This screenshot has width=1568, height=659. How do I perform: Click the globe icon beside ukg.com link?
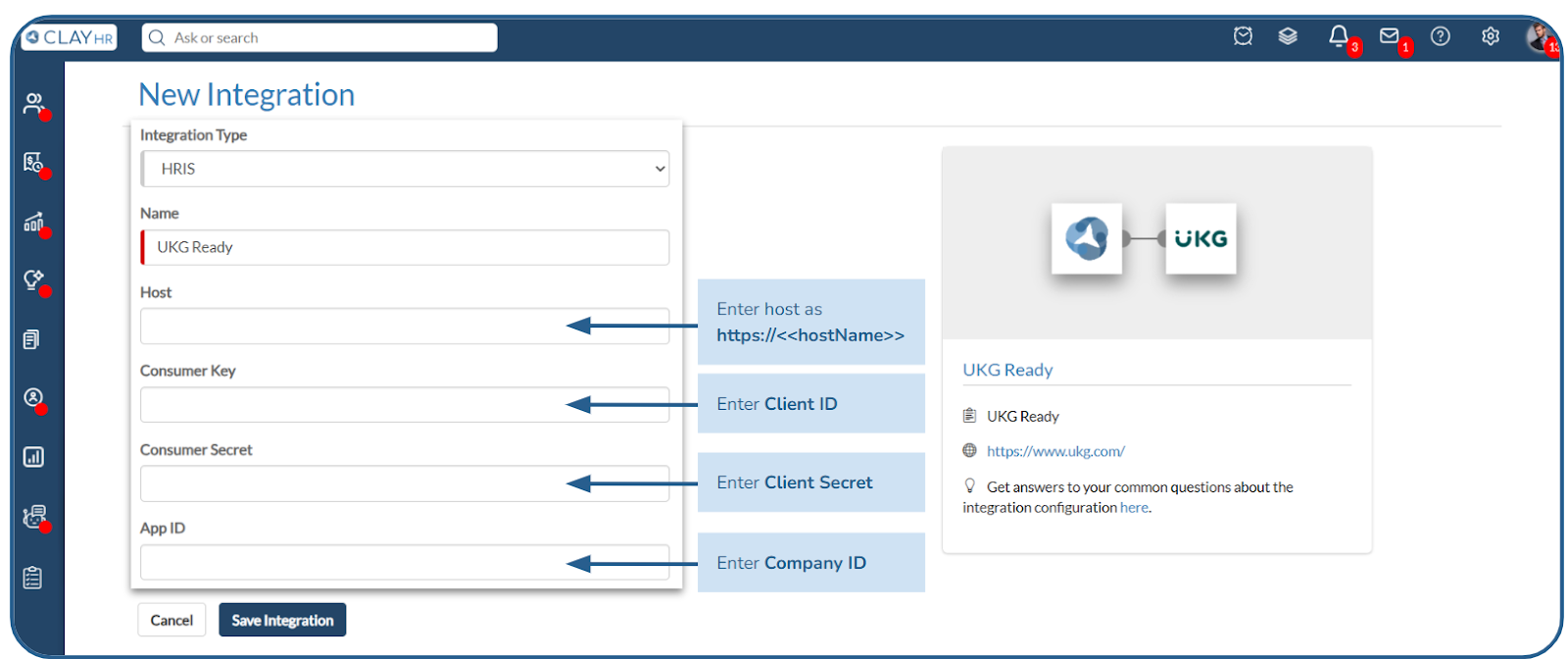tap(969, 451)
